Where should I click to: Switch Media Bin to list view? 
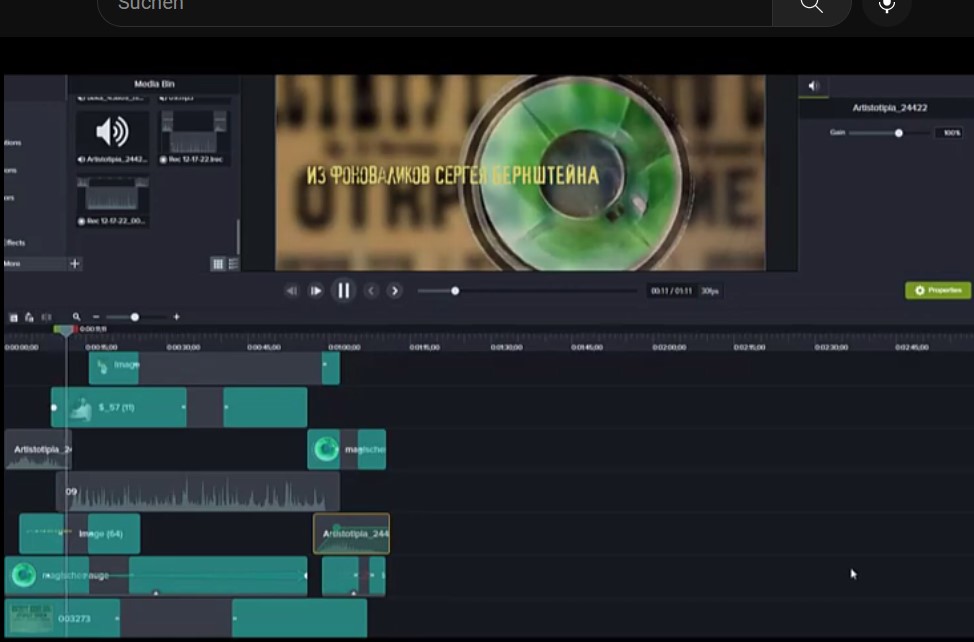pyautogui.click(x=234, y=264)
